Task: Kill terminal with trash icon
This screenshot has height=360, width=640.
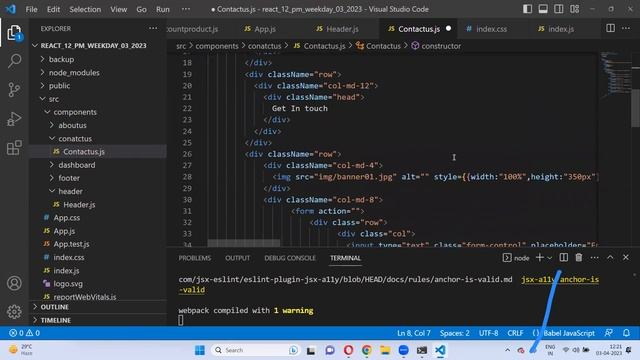Action: click(579, 258)
